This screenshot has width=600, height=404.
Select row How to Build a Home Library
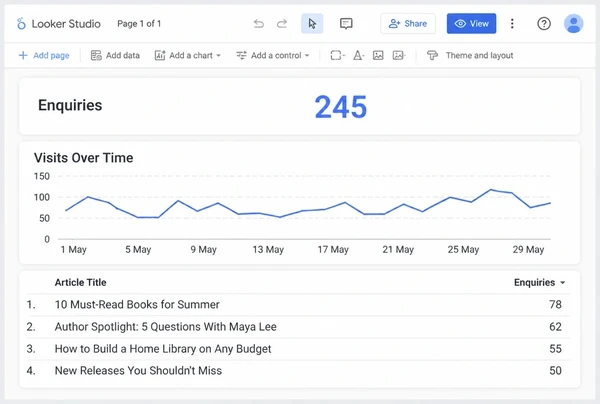tap(298, 349)
